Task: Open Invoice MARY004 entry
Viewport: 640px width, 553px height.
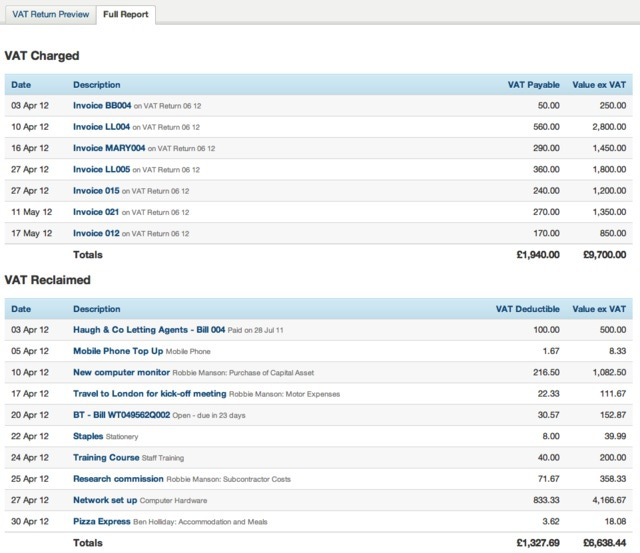Action: (x=107, y=148)
